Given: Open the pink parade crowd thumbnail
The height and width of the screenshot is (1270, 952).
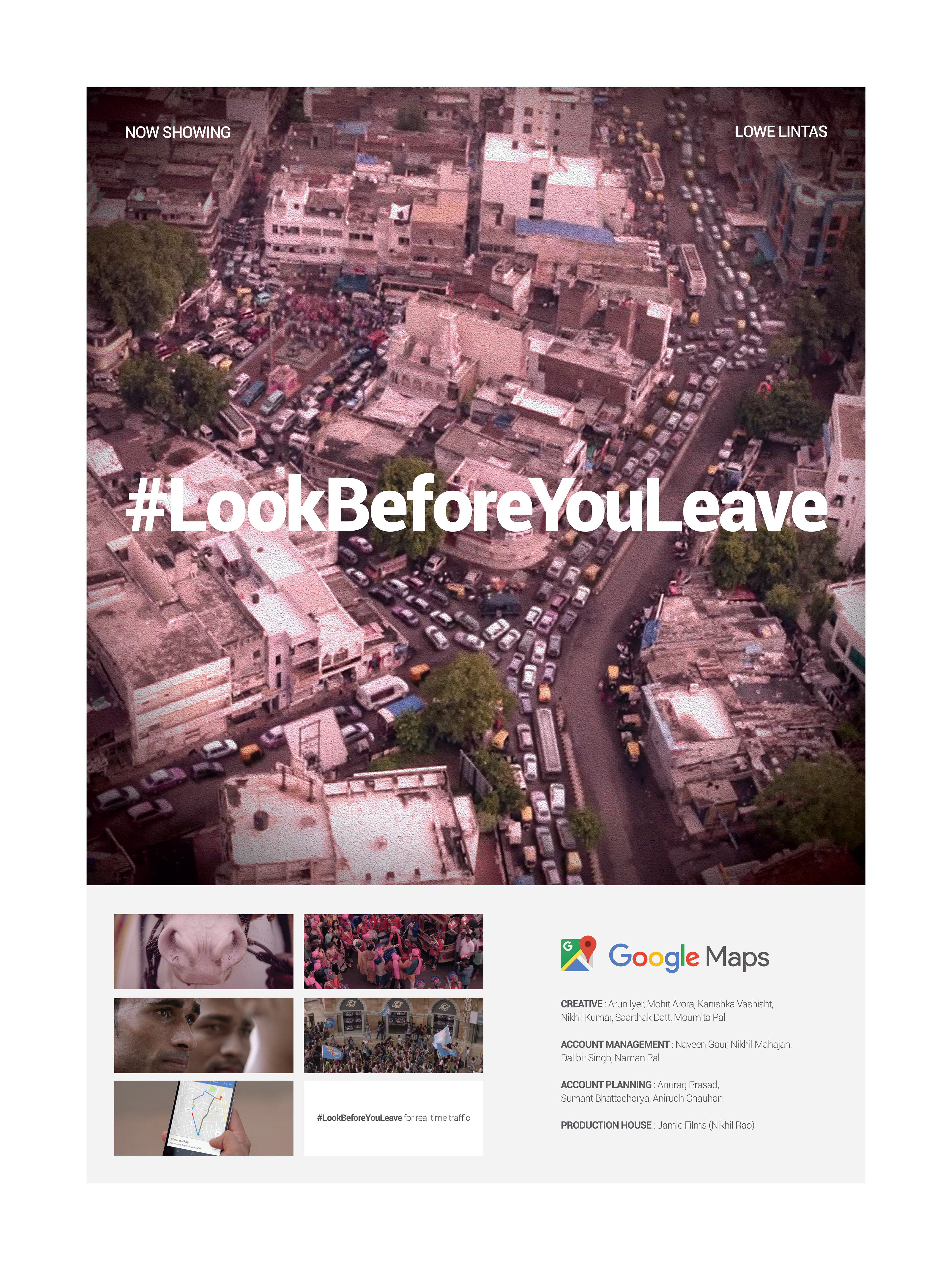Looking at the screenshot, I should (x=393, y=951).
